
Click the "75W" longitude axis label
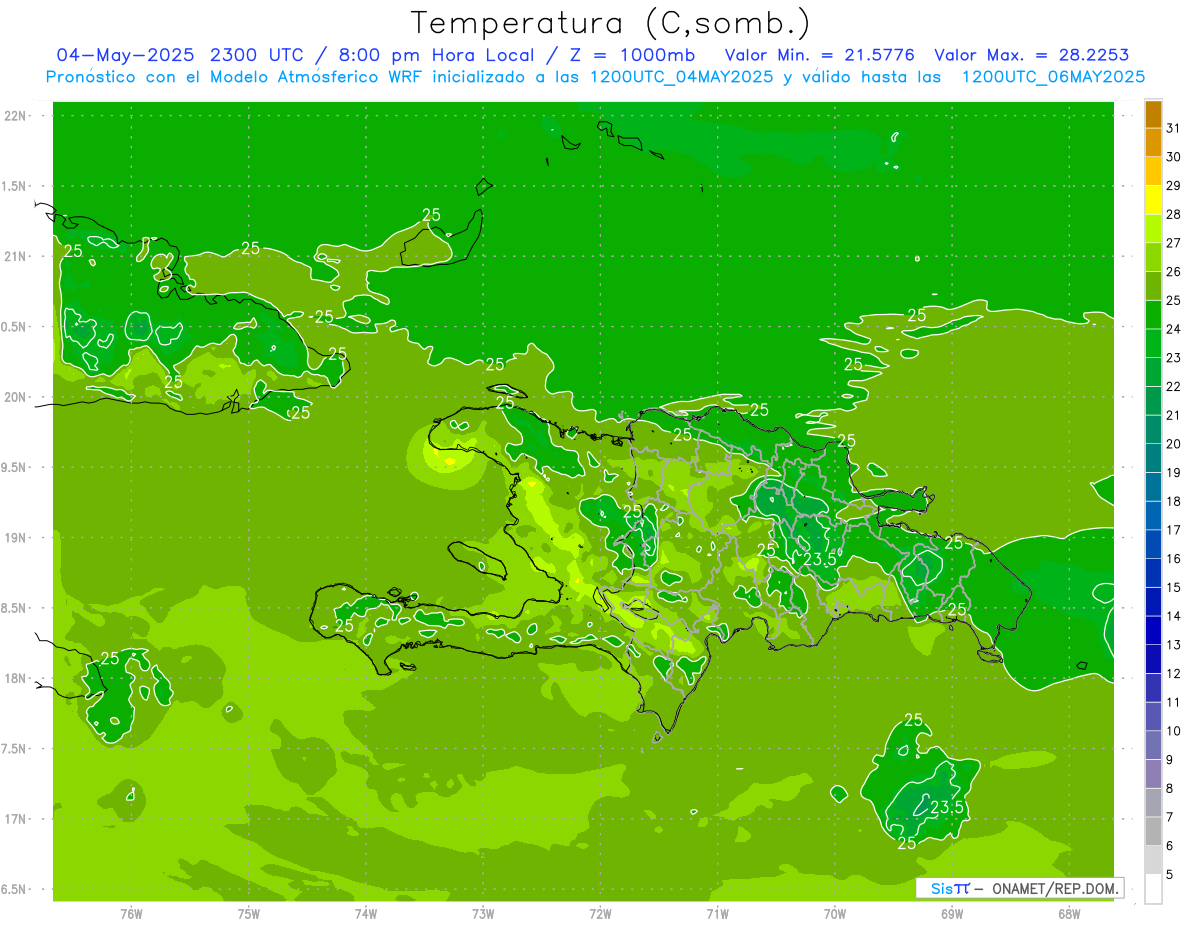coord(249,913)
